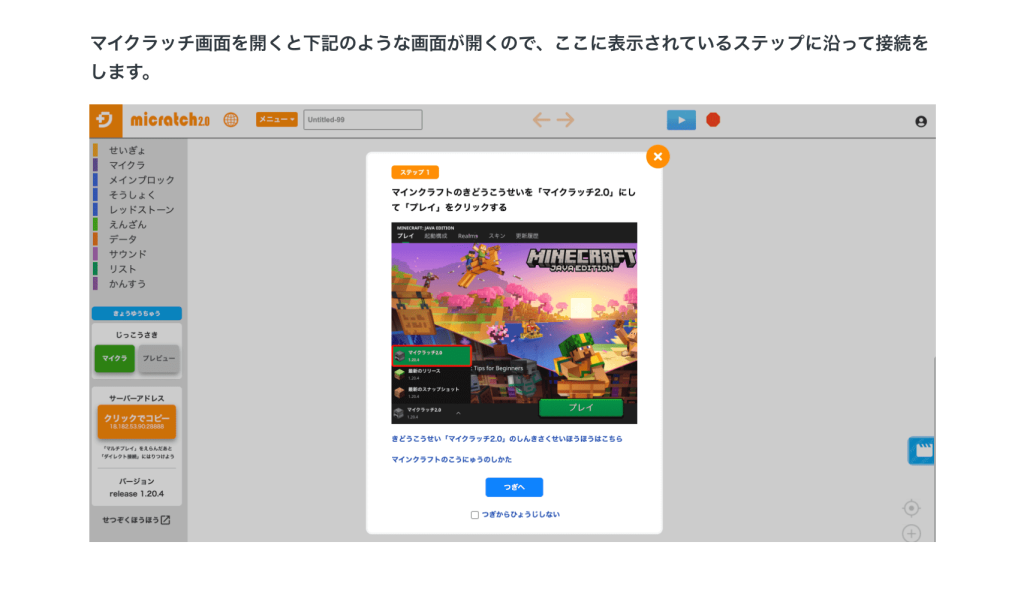The width and height of the screenshot is (1024, 590).
Task: Click the user account icon
Action: [919, 120]
